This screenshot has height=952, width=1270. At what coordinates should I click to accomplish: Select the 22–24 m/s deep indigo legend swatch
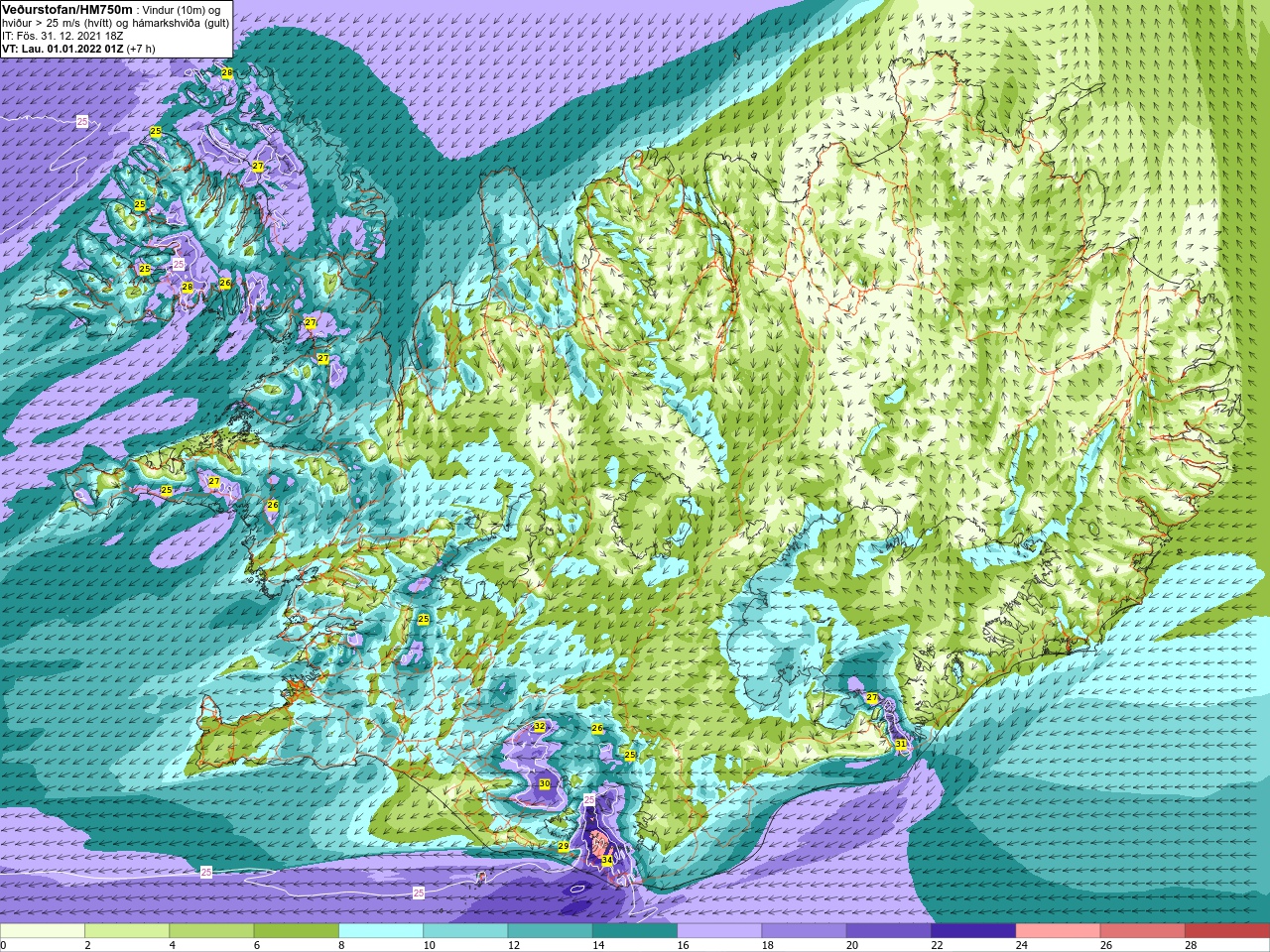tap(973, 931)
